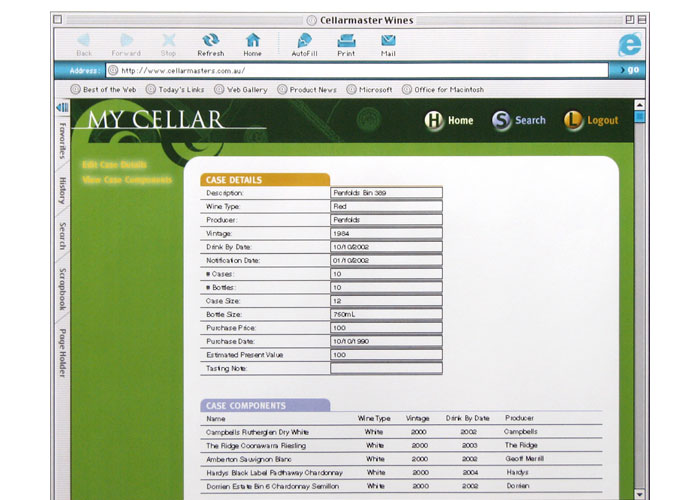The height and width of the screenshot is (500, 700).
Task: Select Campbells Rutherglen Dry White row
Action: coord(401,432)
